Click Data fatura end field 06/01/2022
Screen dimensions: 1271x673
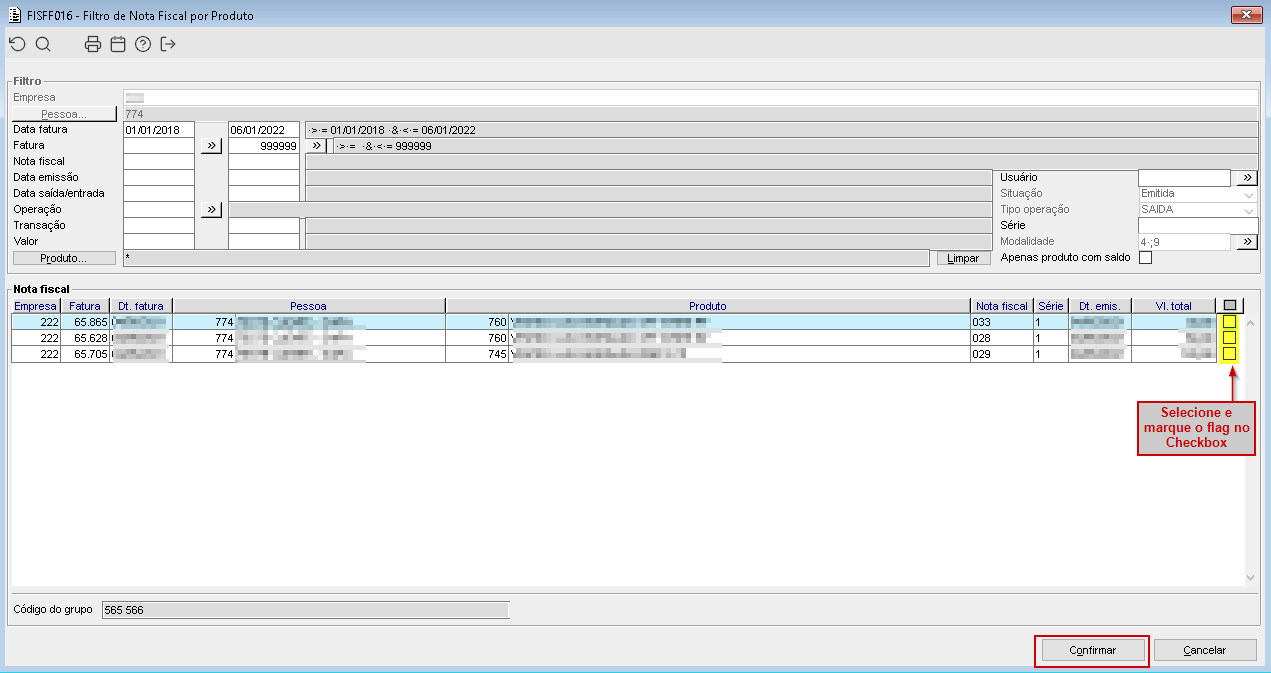tap(264, 129)
